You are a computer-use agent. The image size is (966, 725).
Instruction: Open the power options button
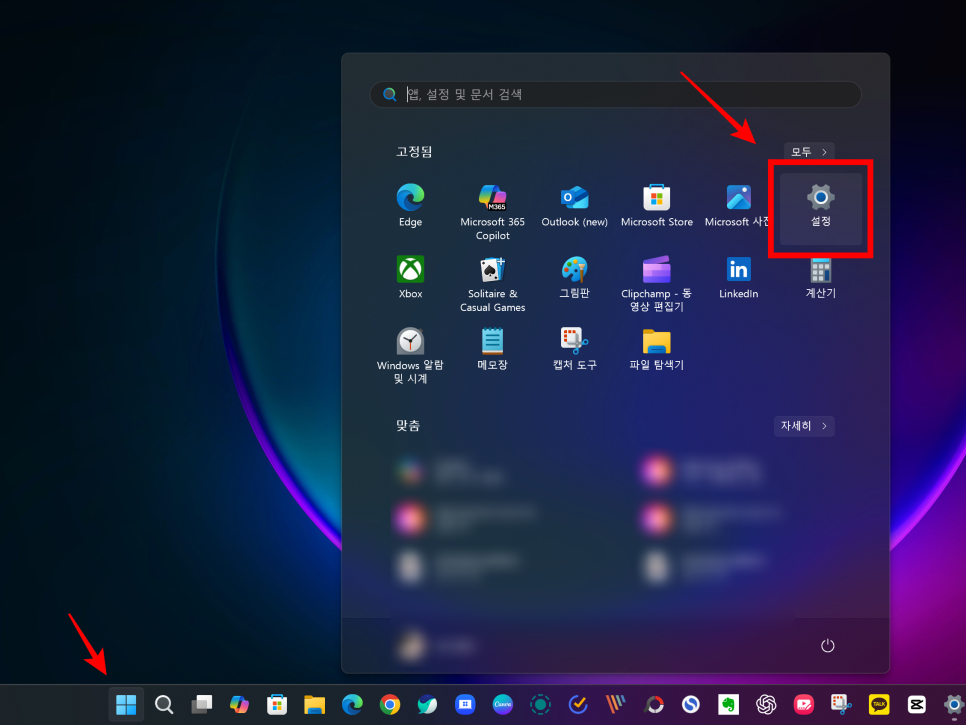click(827, 645)
